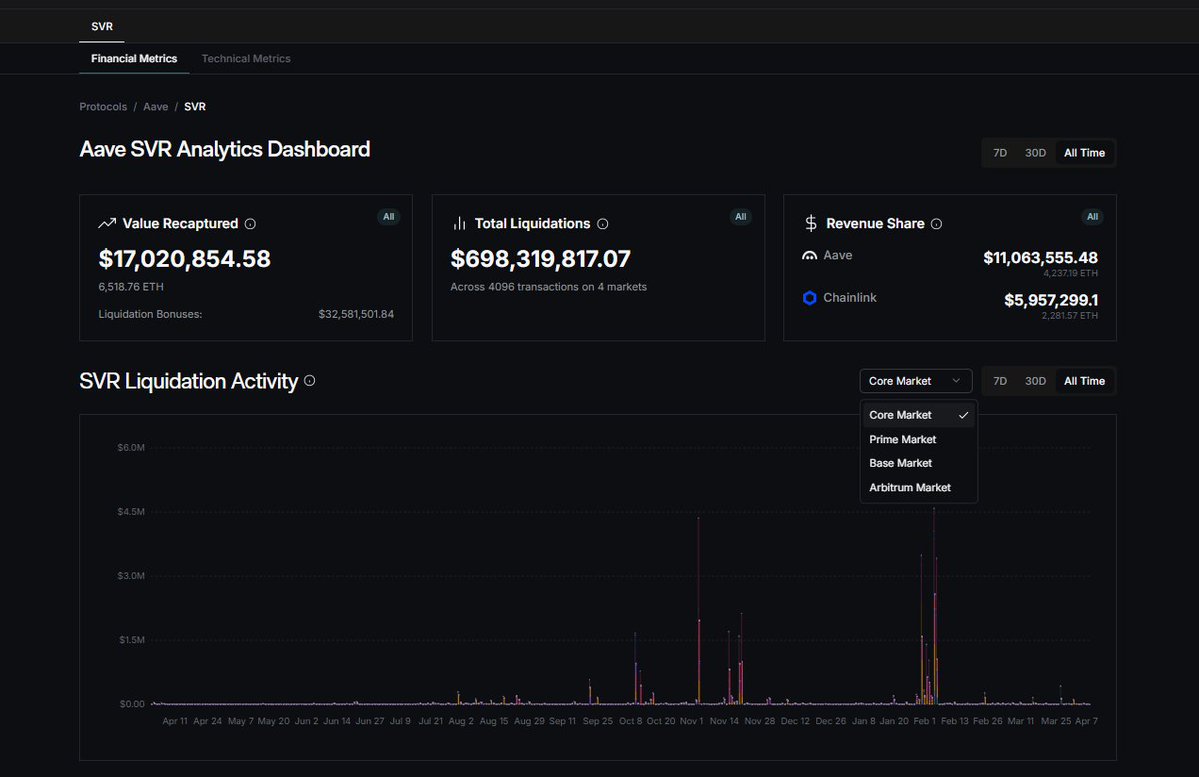Pick Base Market in the market list
This screenshot has height=777, width=1199.
tap(901, 463)
